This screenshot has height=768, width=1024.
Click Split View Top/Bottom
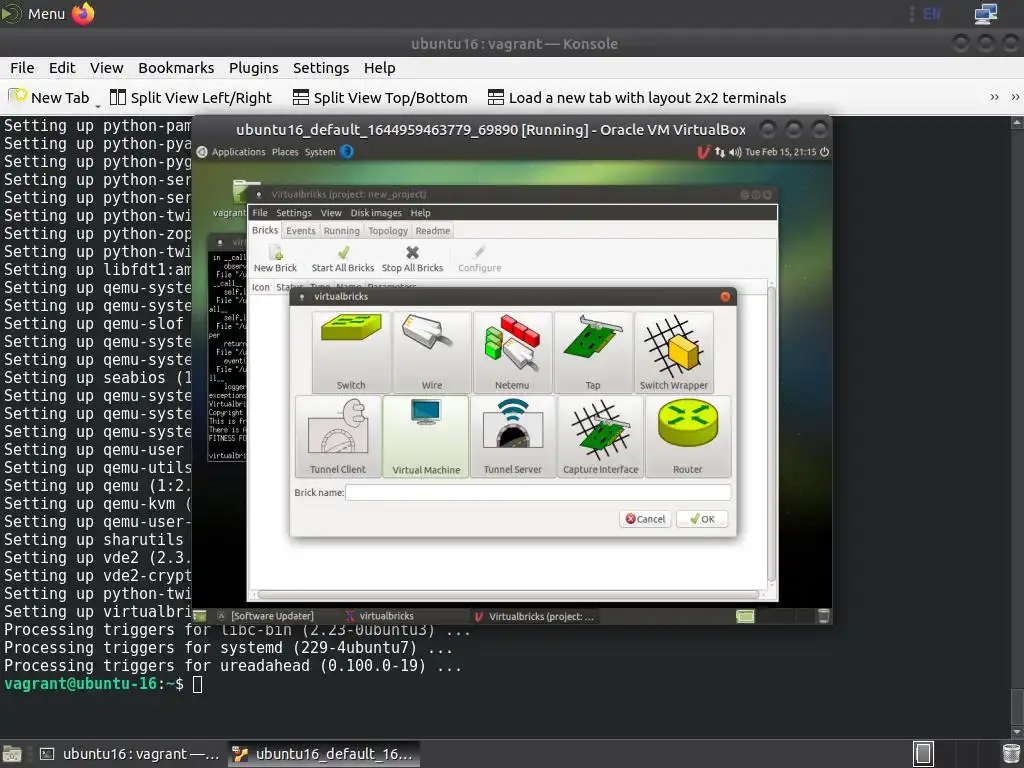[x=380, y=97]
